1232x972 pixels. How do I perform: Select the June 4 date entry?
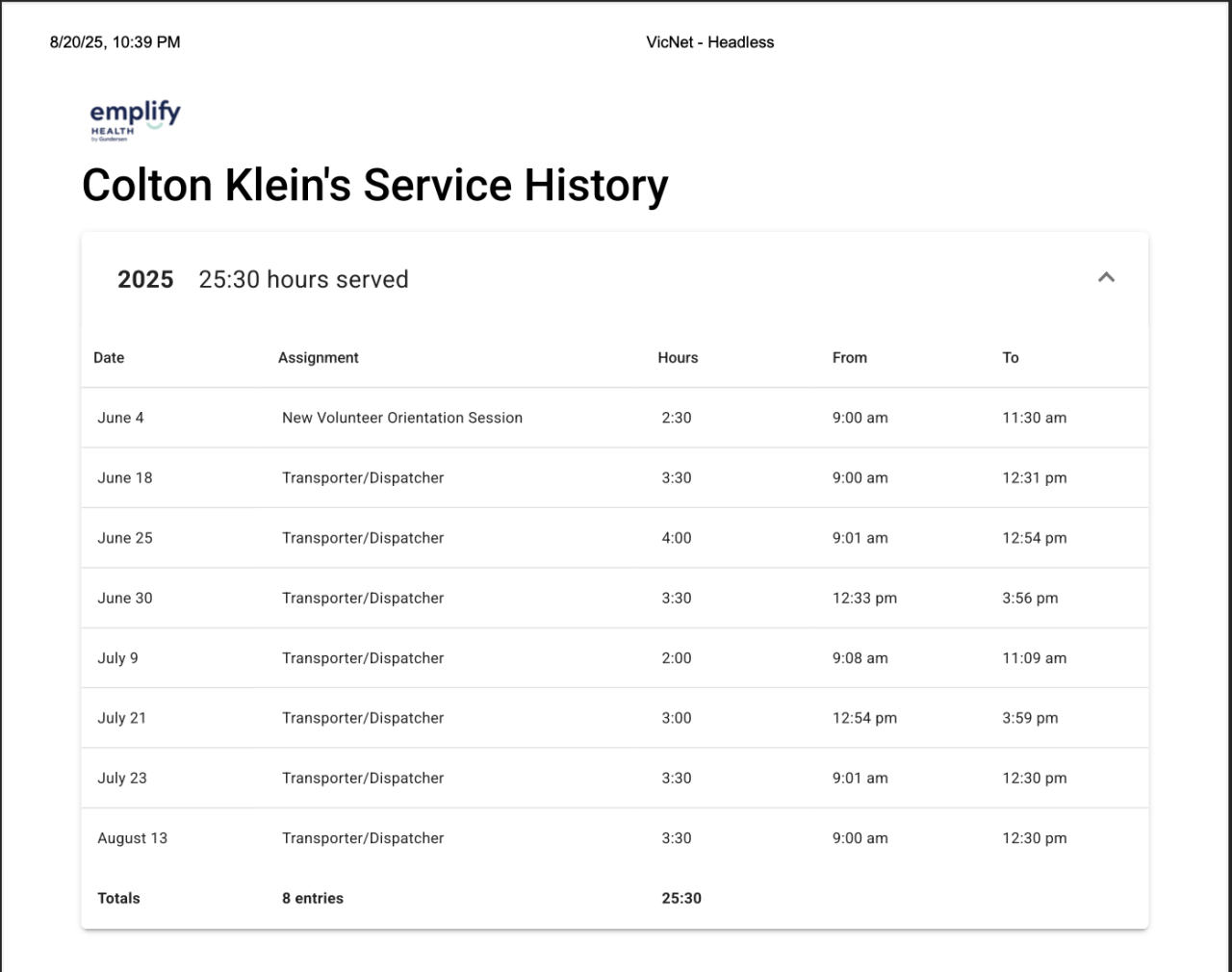[120, 418]
